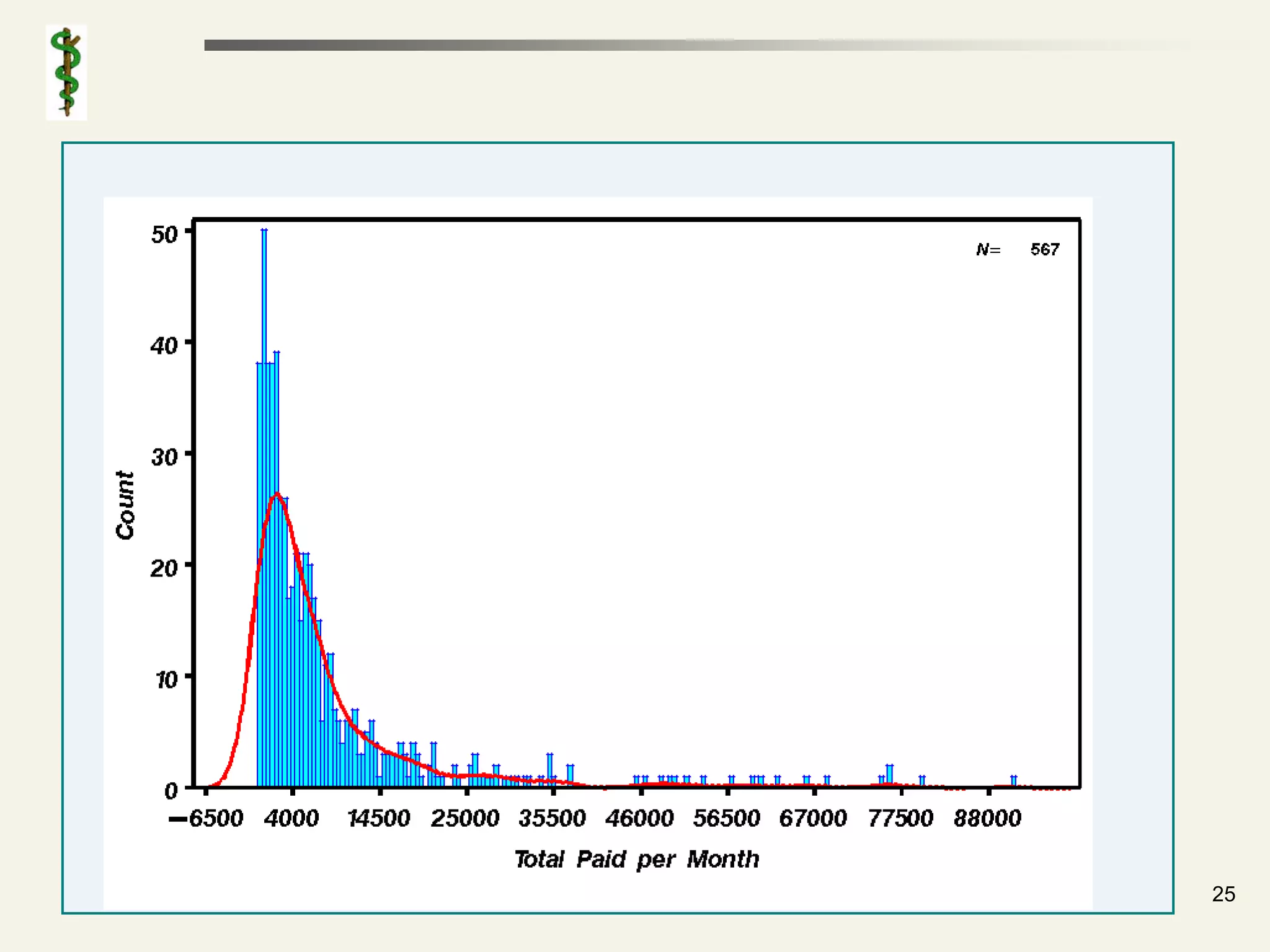The image size is (1270, 952).
Task: Click the peak of the red density curve
Action: 277,495
